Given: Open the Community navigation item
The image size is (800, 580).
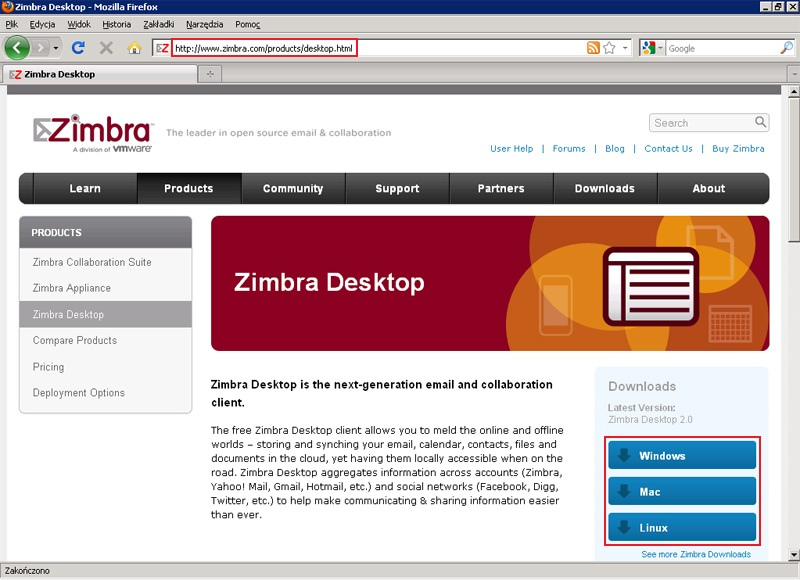Looking at the screenshot, I should pyautogui.click(x=293, y=188).
